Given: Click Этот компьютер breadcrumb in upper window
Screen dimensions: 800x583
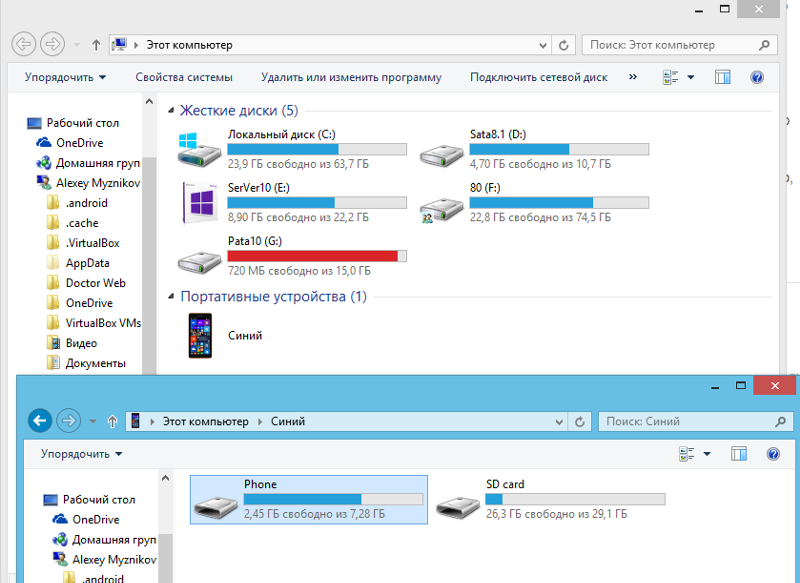Looking at the screenshot, I should point(189,45).
